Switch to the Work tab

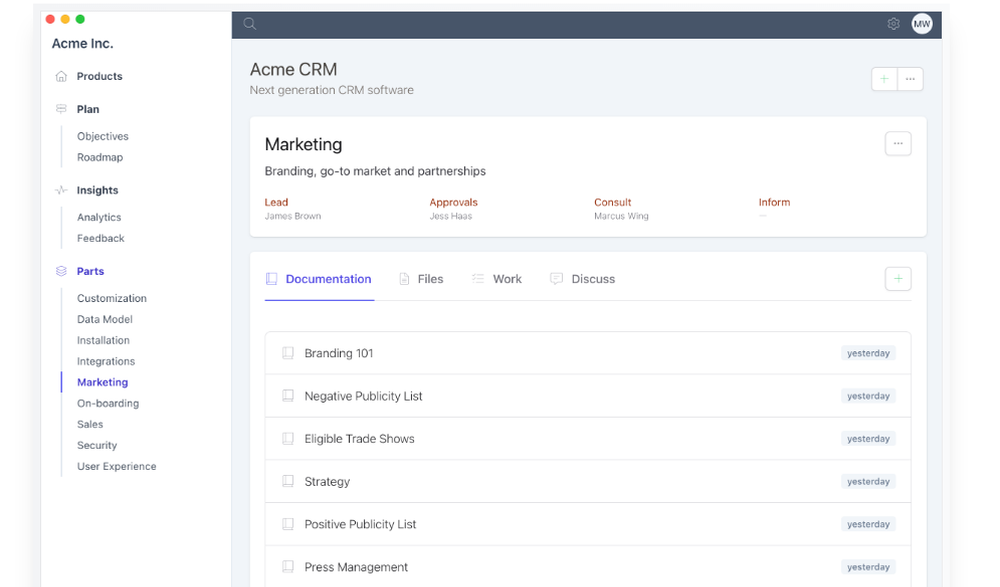pos(497,279)
